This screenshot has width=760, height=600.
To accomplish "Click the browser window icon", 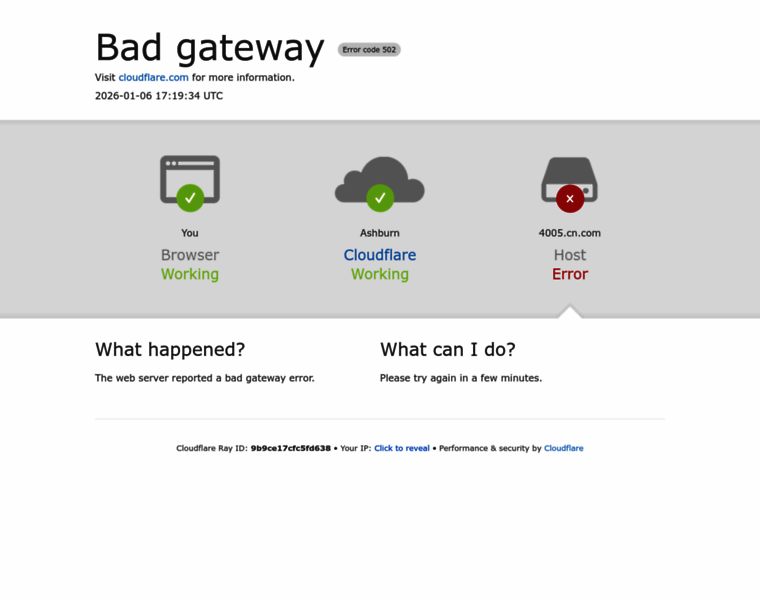I will [190, 179].
